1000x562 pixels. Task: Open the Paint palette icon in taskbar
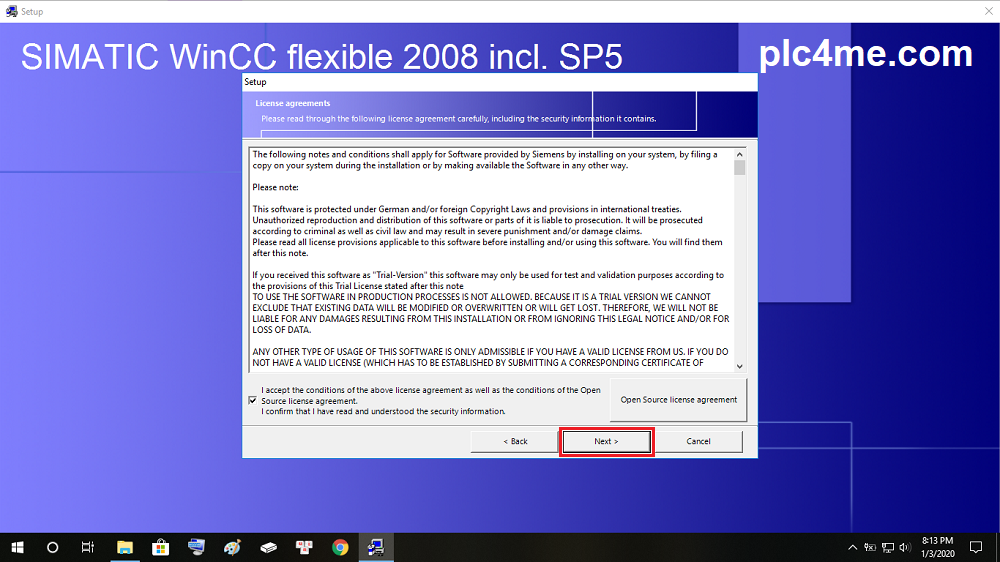click(232, 547)
